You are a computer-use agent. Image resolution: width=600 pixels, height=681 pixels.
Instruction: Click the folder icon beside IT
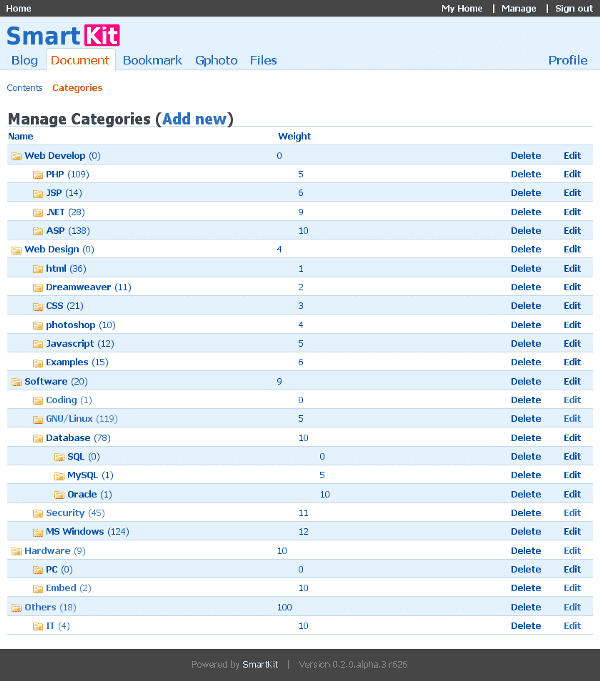point(38,626)
